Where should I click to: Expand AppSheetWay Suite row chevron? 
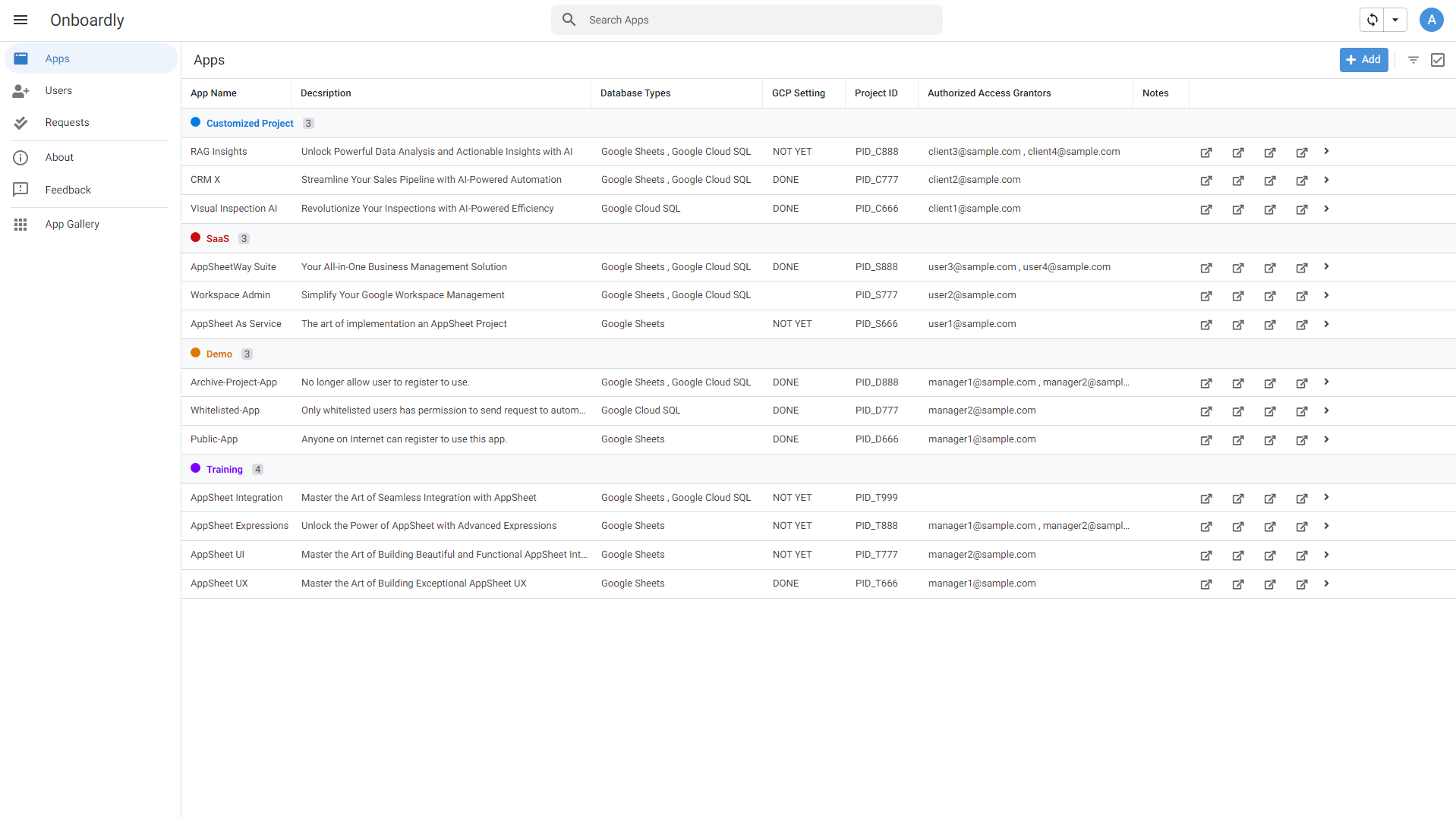coord(1326,266)
